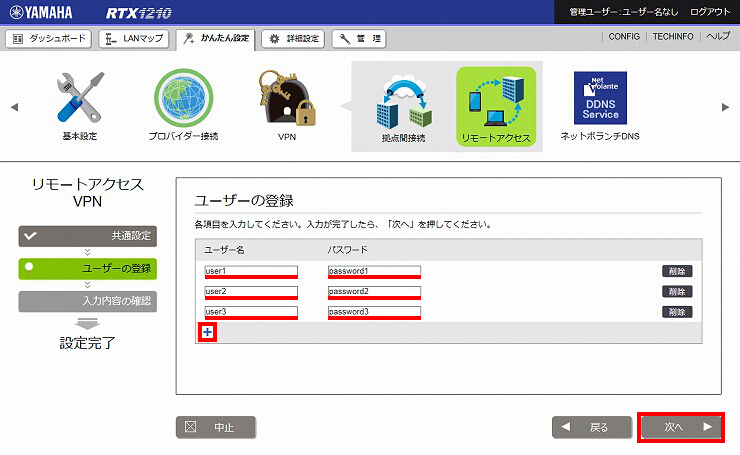This screenshot has width=740, height=455.
Task: Open the ネットボランチDNS DDNS Service icon
Action: coord(600,98)
